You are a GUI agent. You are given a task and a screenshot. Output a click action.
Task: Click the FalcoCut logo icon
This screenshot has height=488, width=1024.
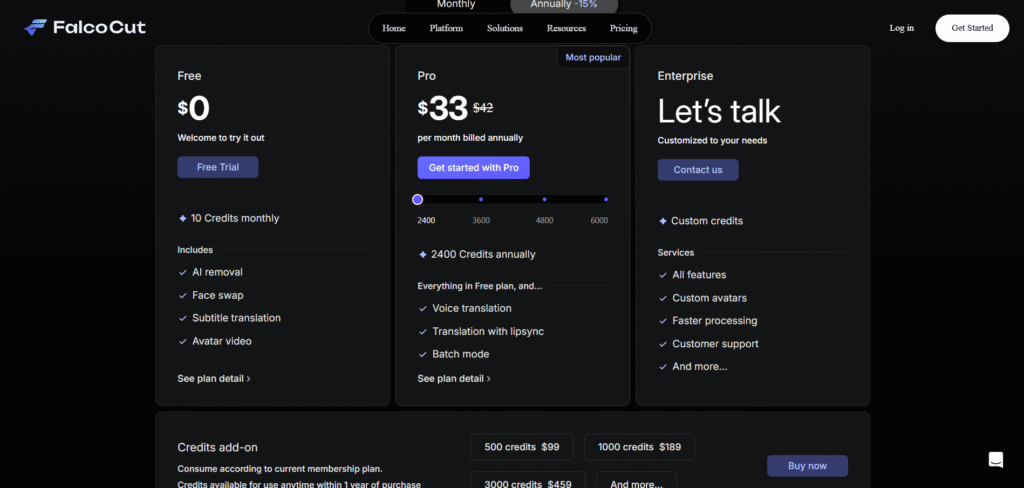35,28
